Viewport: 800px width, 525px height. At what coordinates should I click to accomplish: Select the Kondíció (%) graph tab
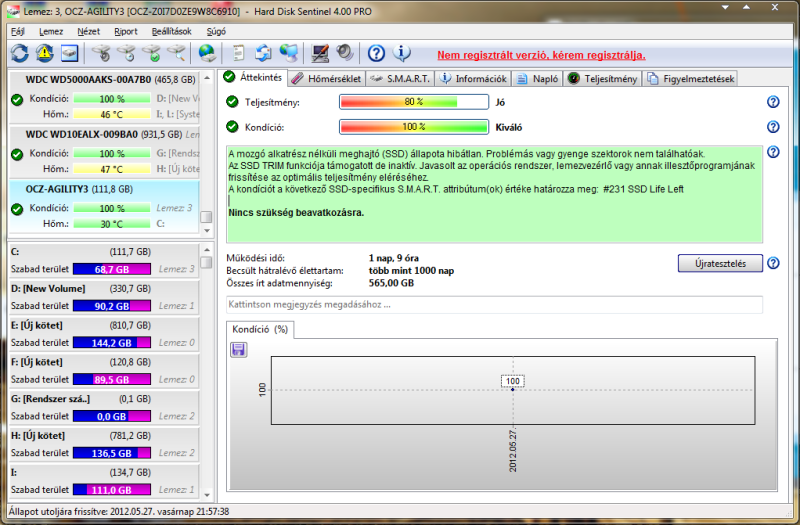tap(260, 330)
